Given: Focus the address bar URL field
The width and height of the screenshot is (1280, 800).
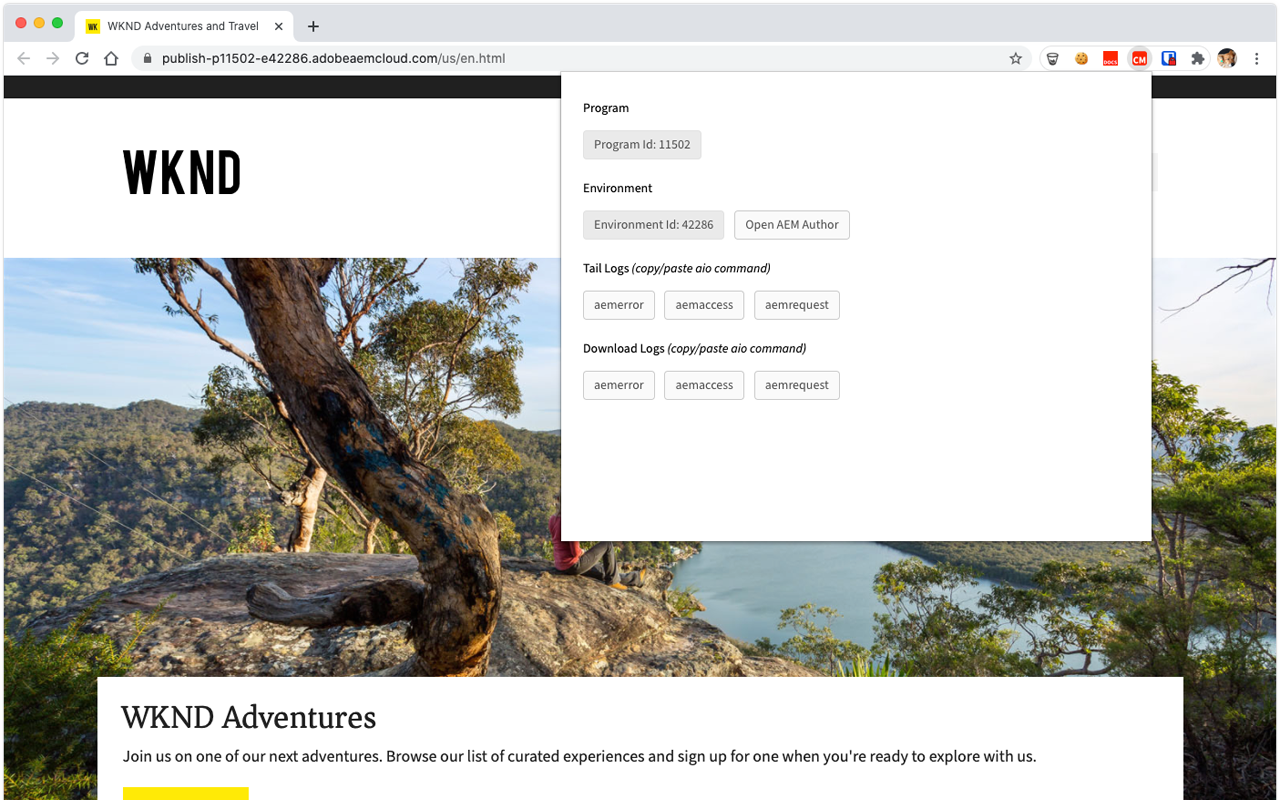Looking at the screenshot, I should click(580, 59).
